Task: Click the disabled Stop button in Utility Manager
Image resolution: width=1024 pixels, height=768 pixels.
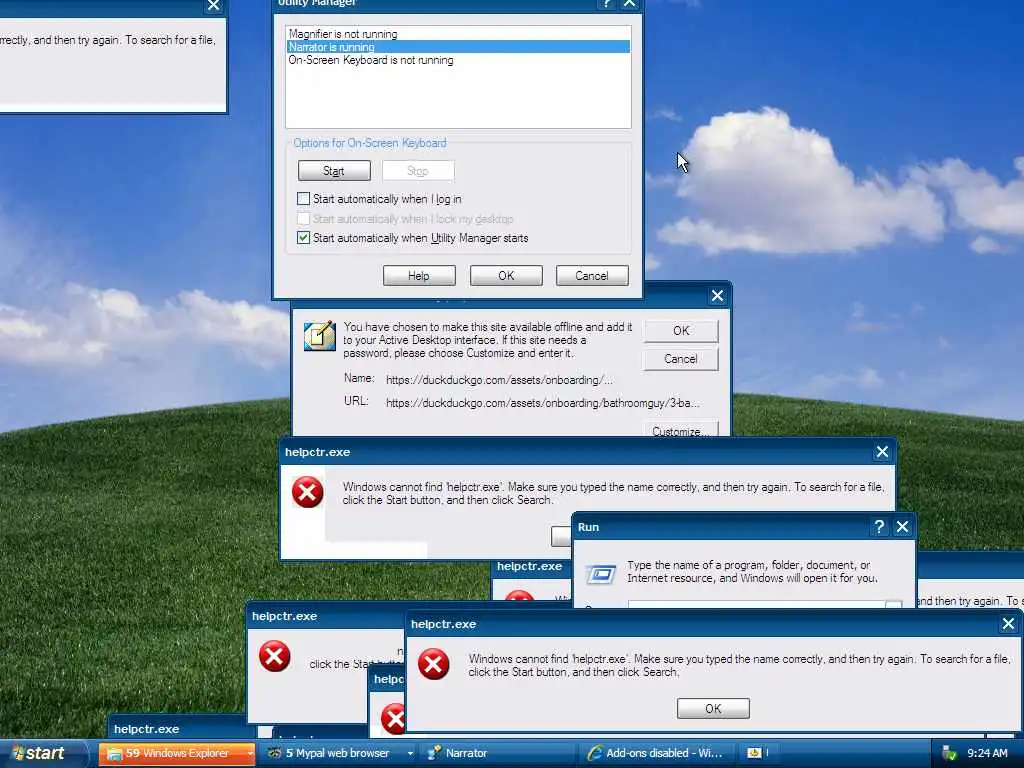Action: point(418,171)
